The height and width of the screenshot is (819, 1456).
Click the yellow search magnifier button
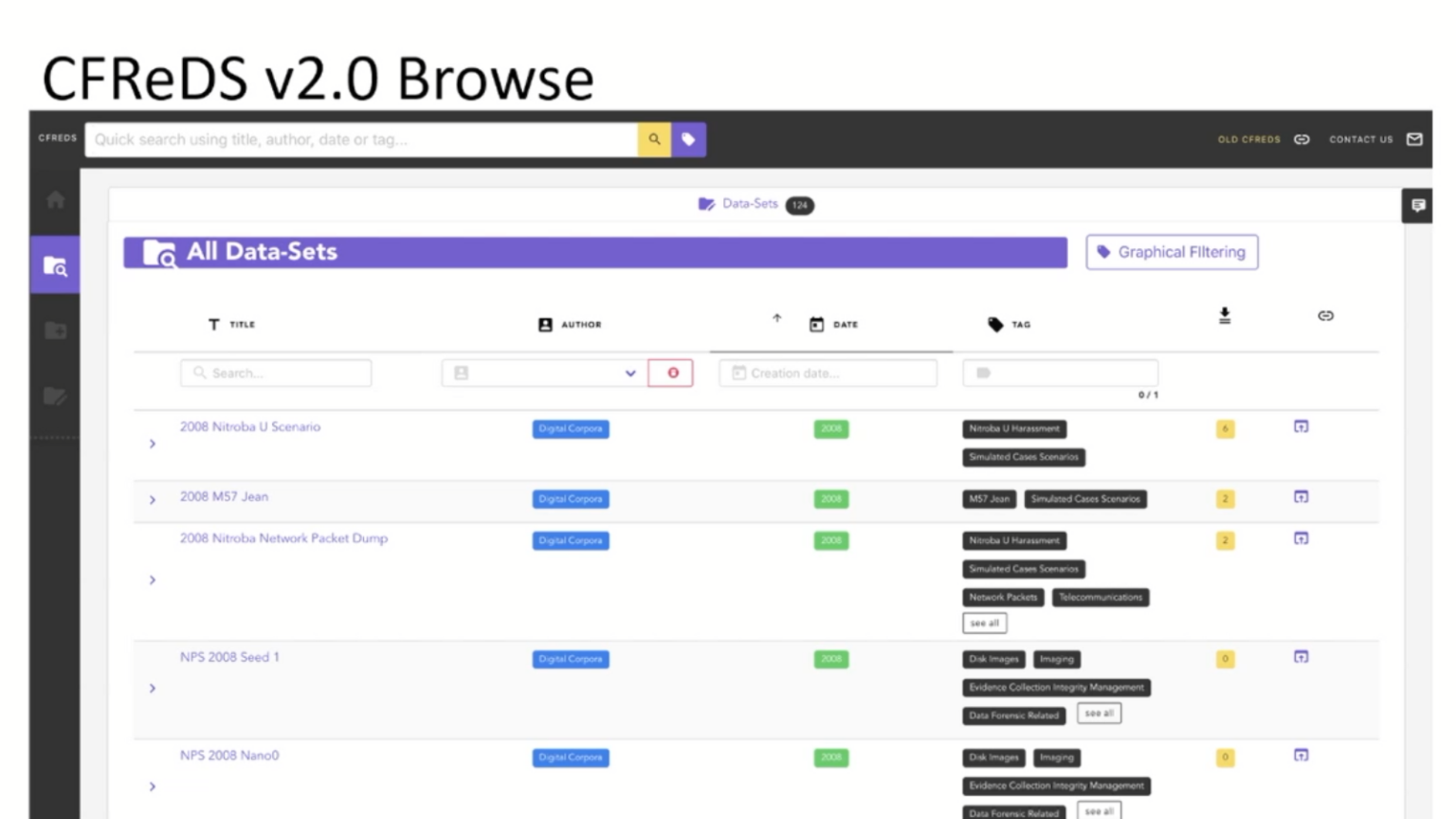[654, 139]
